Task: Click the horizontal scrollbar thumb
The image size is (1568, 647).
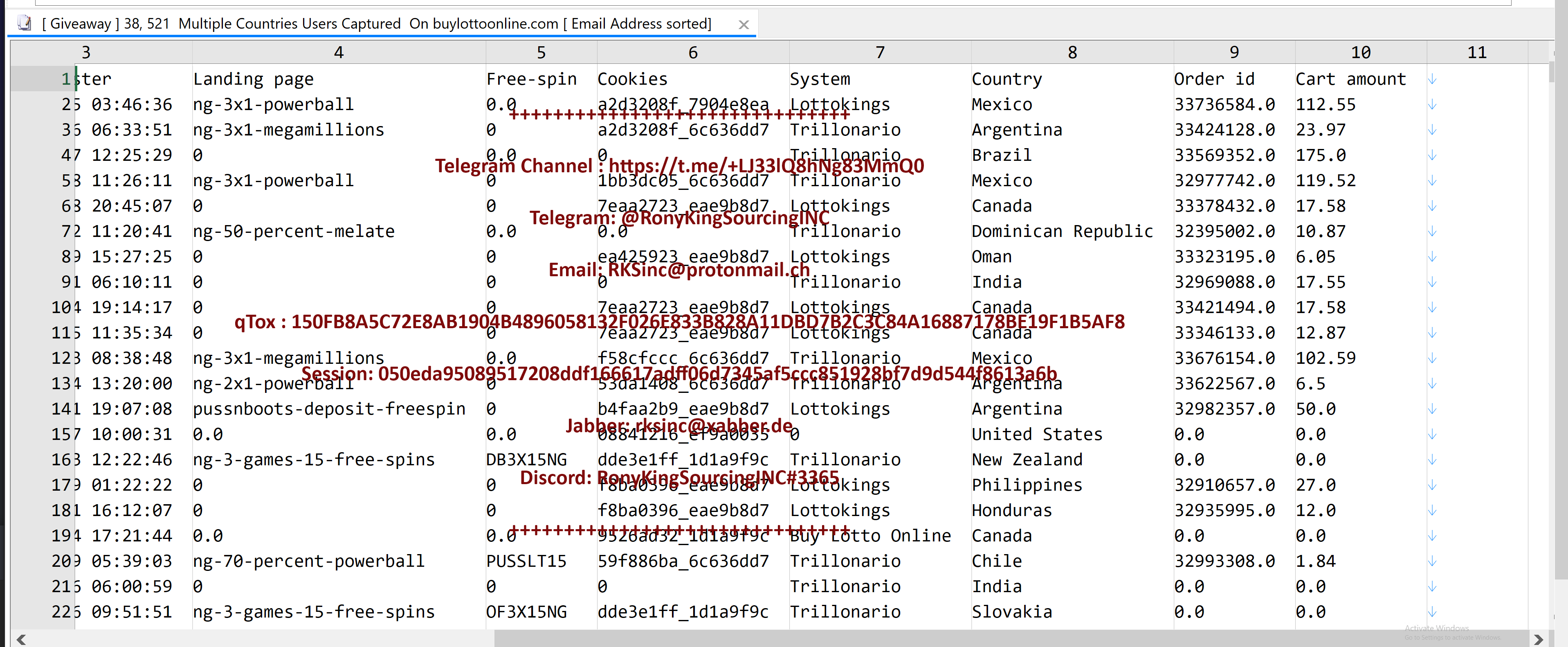Action: (x=1011, y=639)
